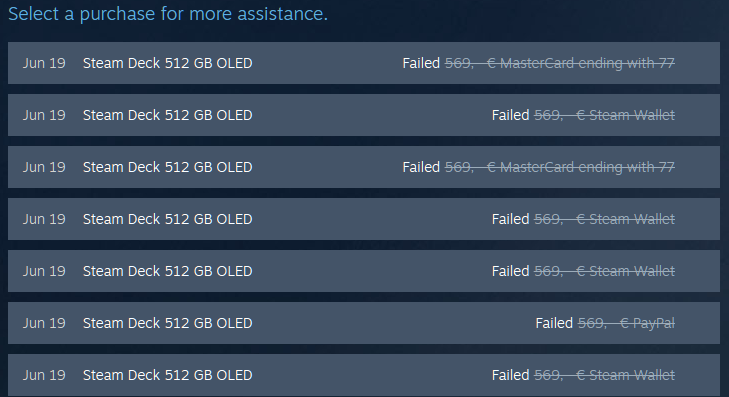Click 'Jun 19' date in the bottom row
The height and width of the screenshot is (397, 729).
pyautogui.click(x=44, y=375)
